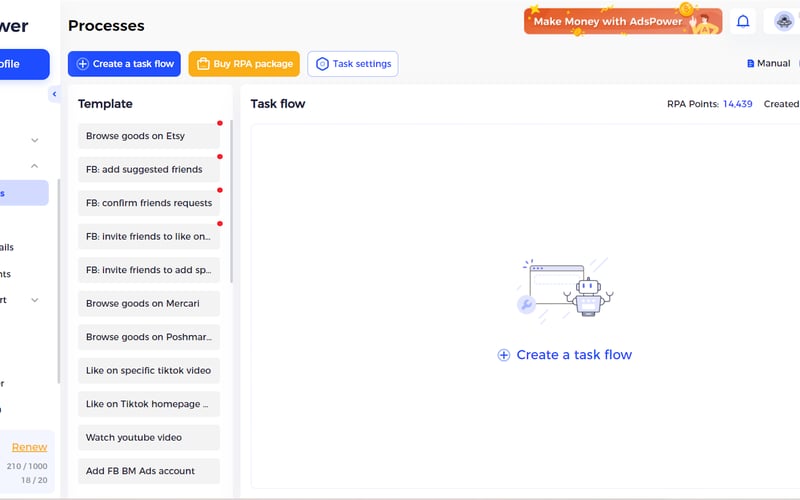Click the left sidebar scrollbar

click(x=59, y=281)
